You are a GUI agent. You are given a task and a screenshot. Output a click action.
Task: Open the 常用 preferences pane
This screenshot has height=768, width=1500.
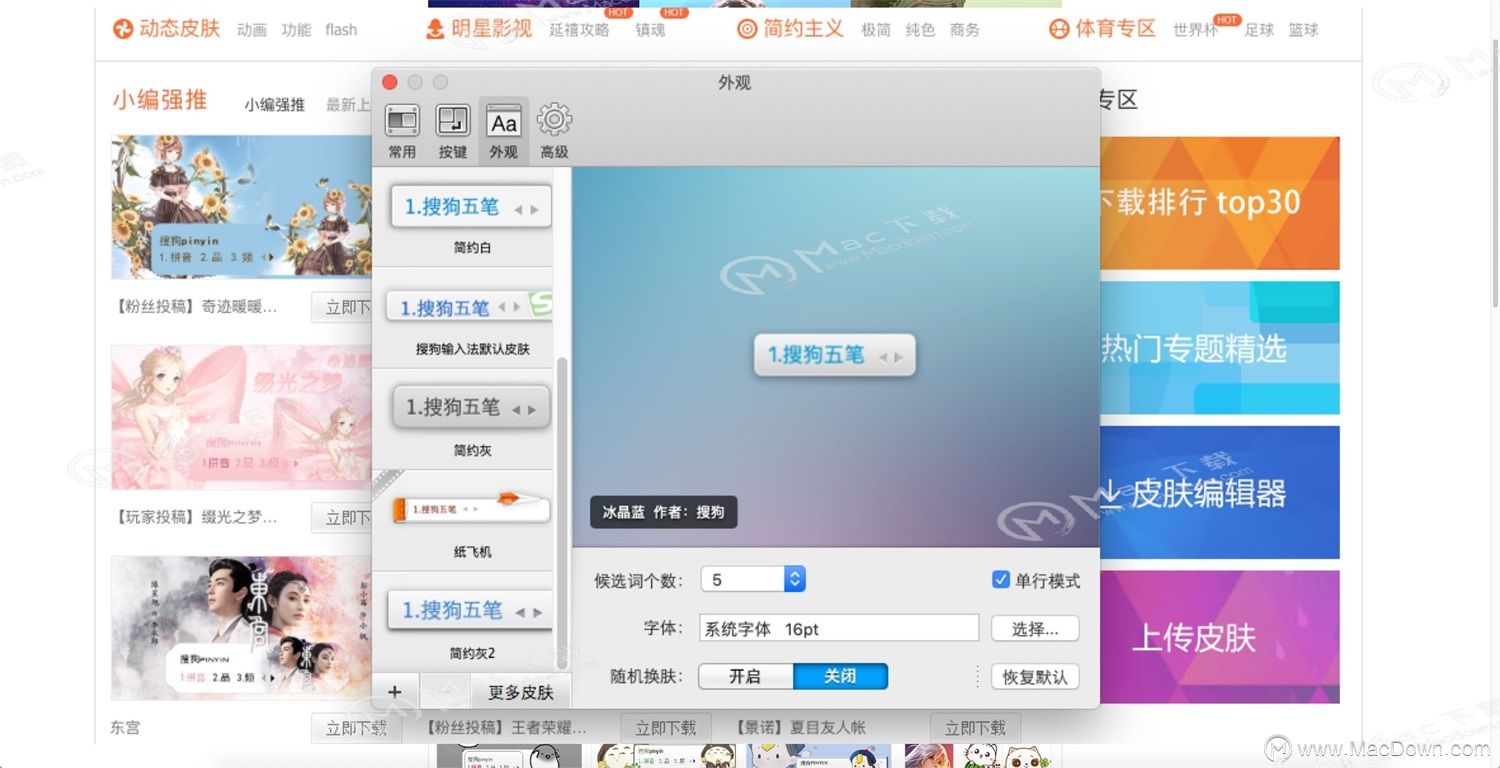402,131
